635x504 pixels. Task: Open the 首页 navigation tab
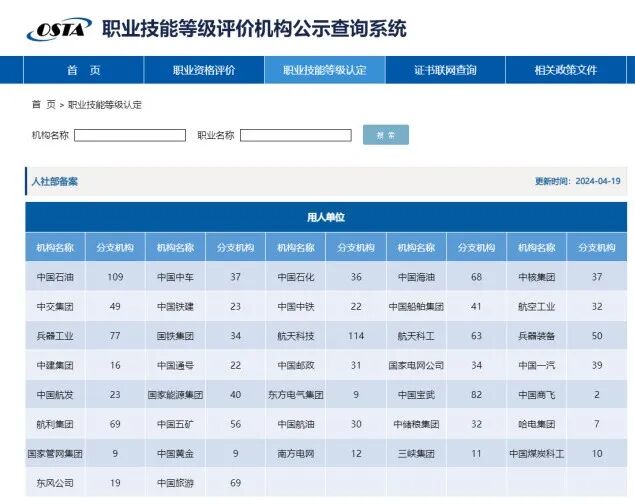click(x=84, y=70)
